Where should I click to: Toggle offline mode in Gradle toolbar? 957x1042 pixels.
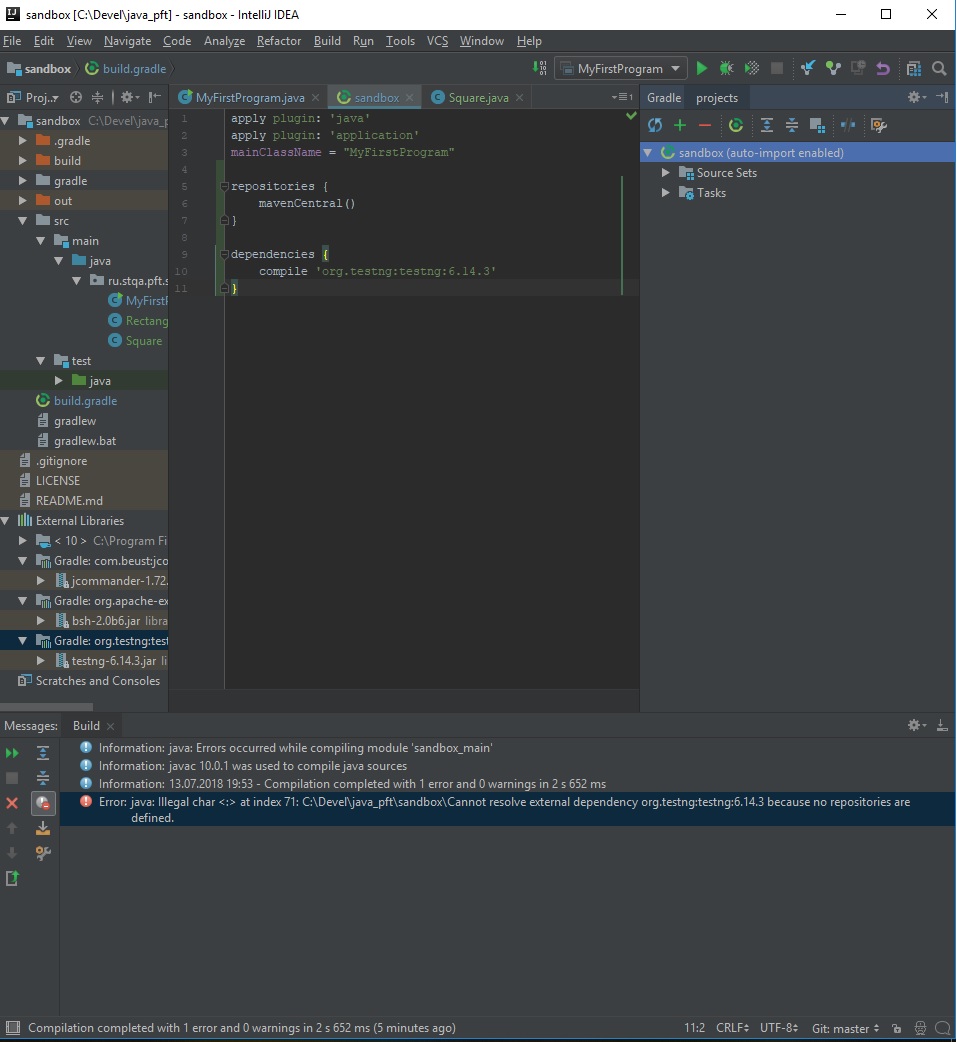tap(848, 125)
